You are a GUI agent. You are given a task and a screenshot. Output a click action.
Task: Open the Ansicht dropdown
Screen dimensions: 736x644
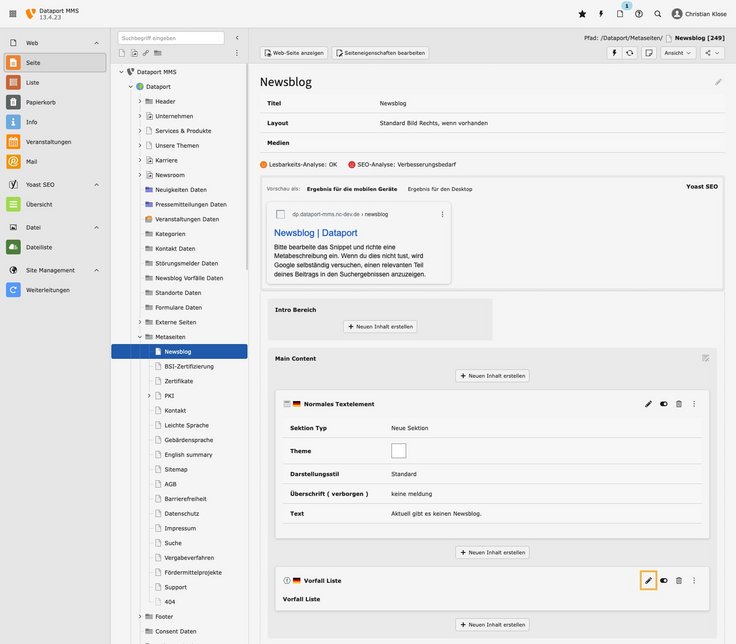(x=678, y=53)
